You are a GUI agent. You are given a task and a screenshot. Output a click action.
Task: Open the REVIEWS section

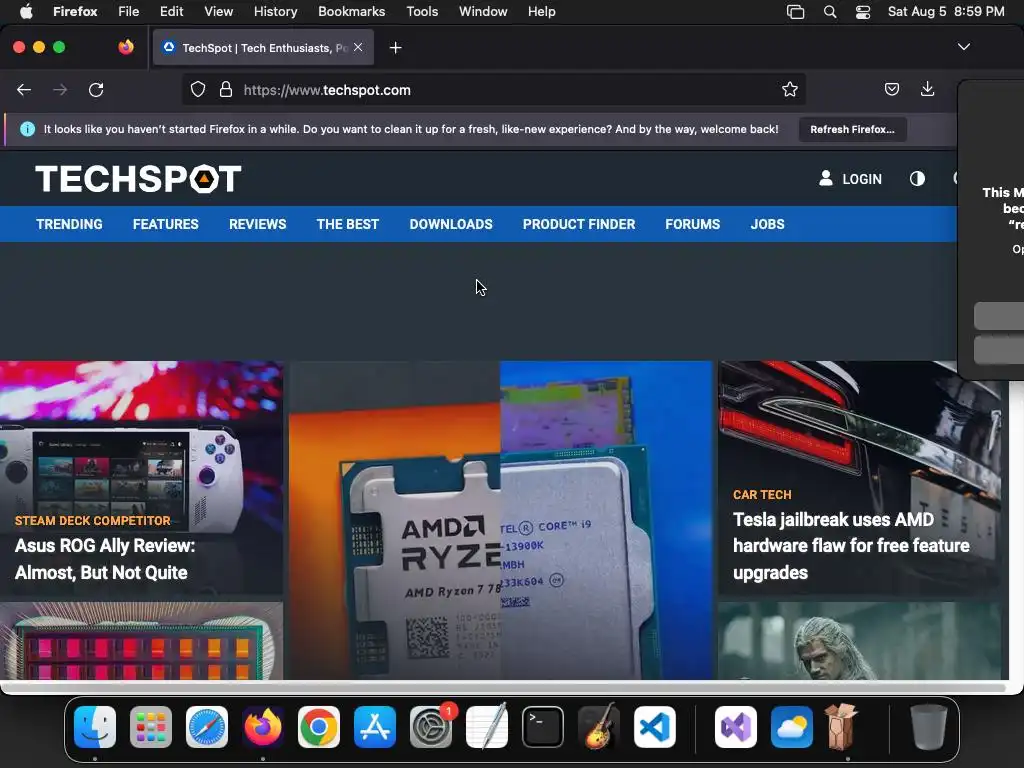click(x=257, y=224)
